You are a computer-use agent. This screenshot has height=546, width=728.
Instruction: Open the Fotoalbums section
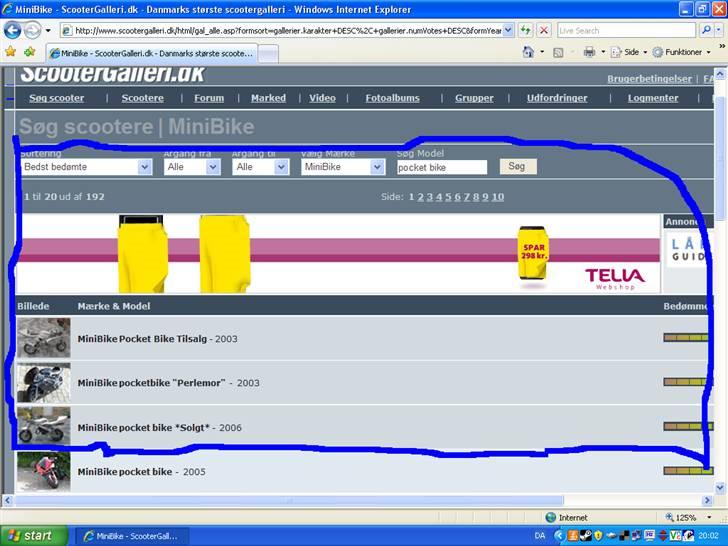392,98
